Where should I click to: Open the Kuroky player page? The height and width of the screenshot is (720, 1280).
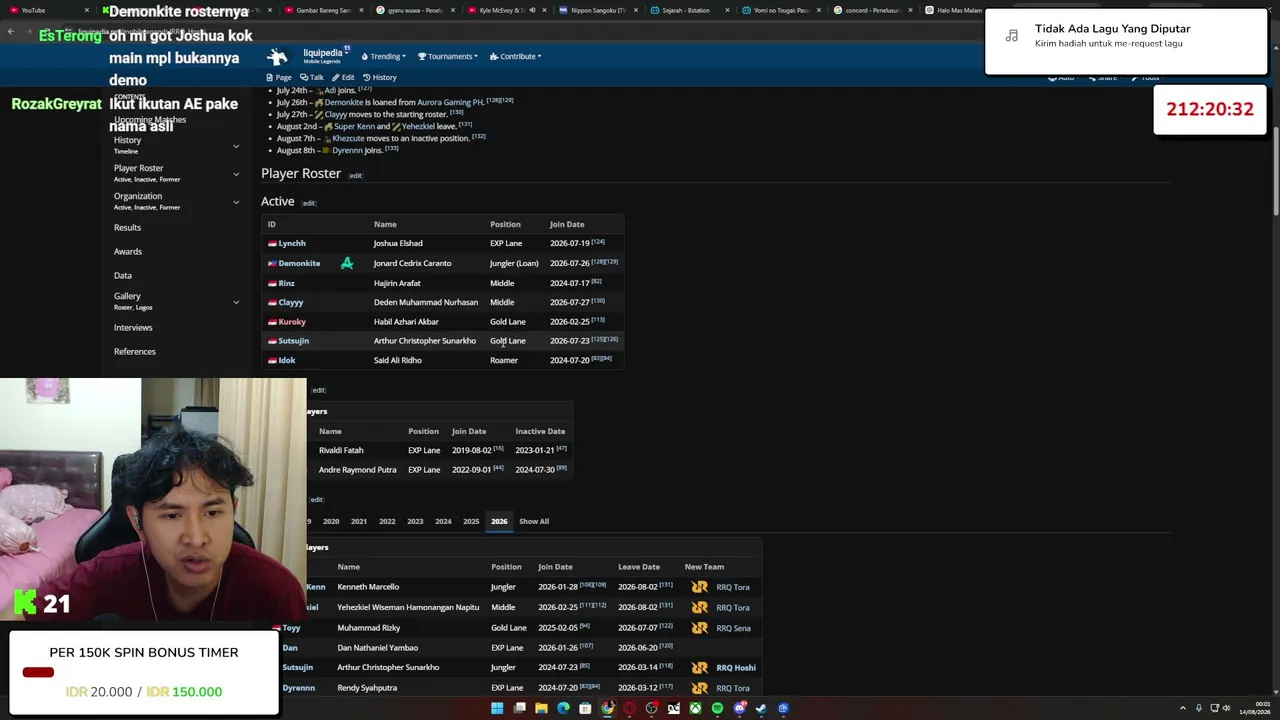[292, 322]
